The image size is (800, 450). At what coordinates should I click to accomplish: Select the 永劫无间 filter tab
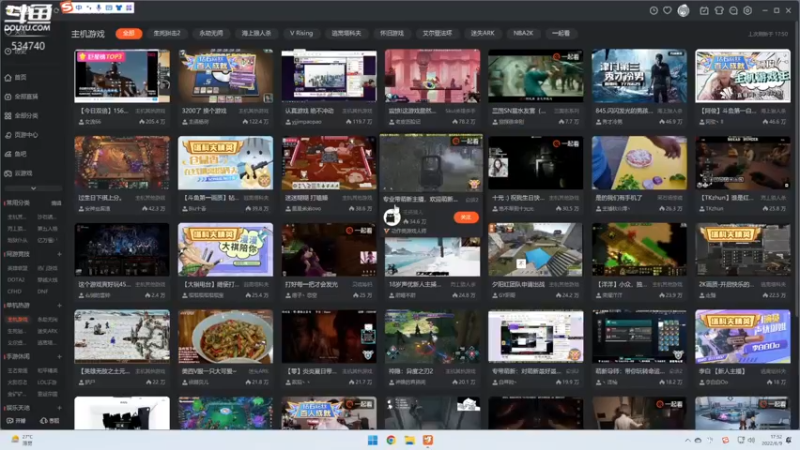coord(211,33)
